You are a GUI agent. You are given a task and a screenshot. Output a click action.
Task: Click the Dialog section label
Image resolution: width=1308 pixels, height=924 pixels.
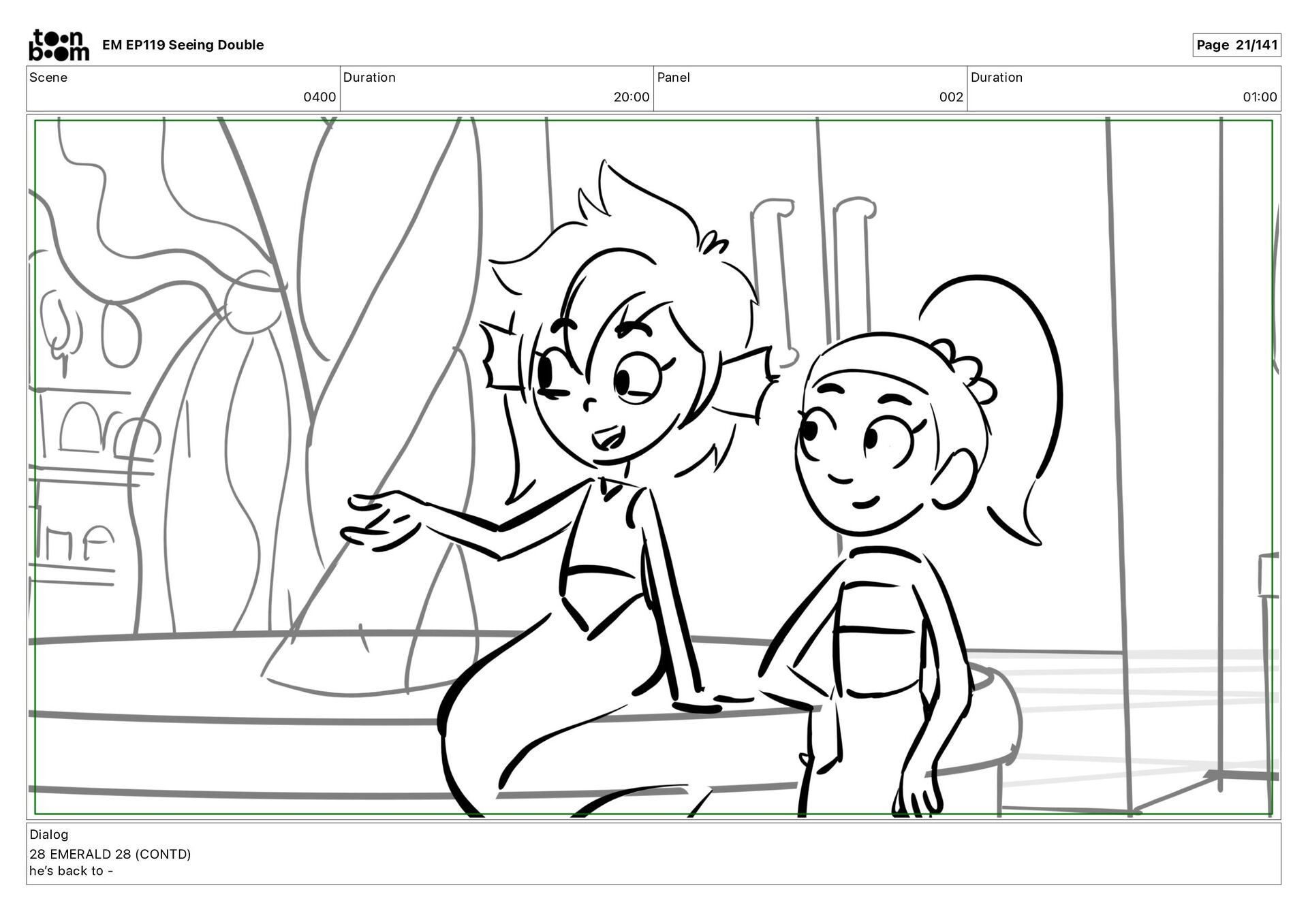(49, 835)
